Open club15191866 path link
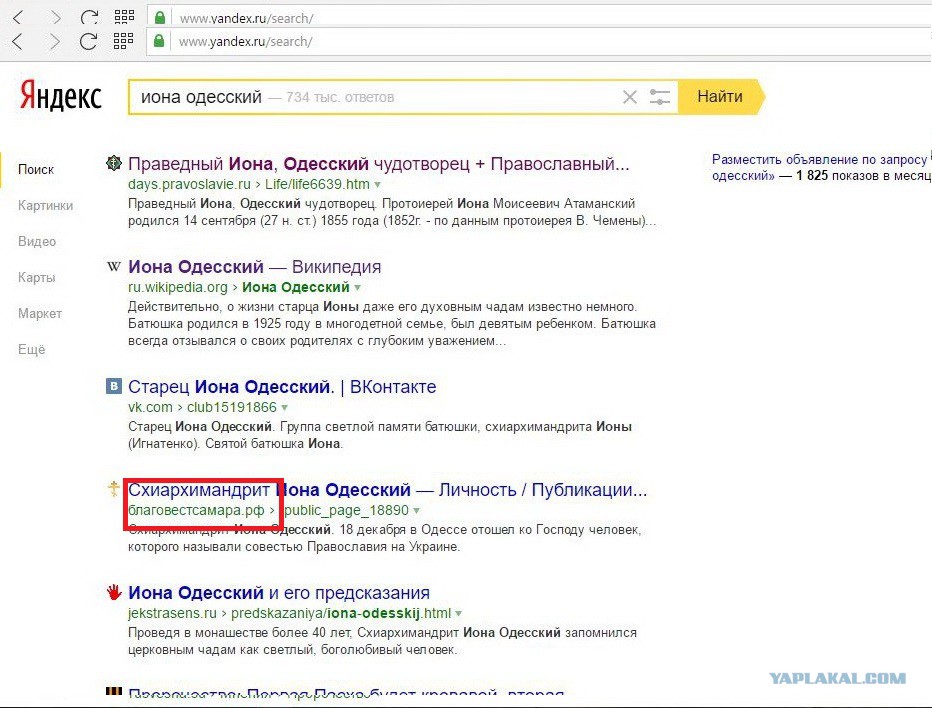The image size is (932, 708). coord(232,407)
